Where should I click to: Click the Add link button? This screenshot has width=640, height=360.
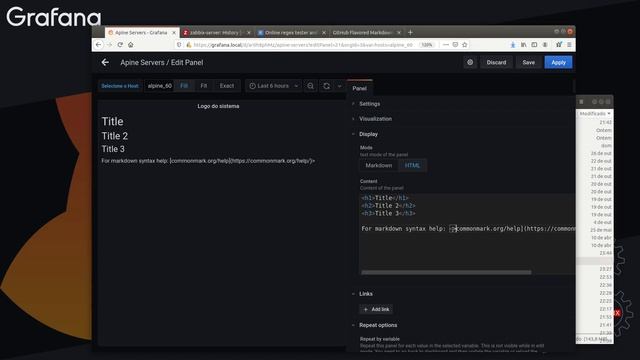tap(376, 309)
